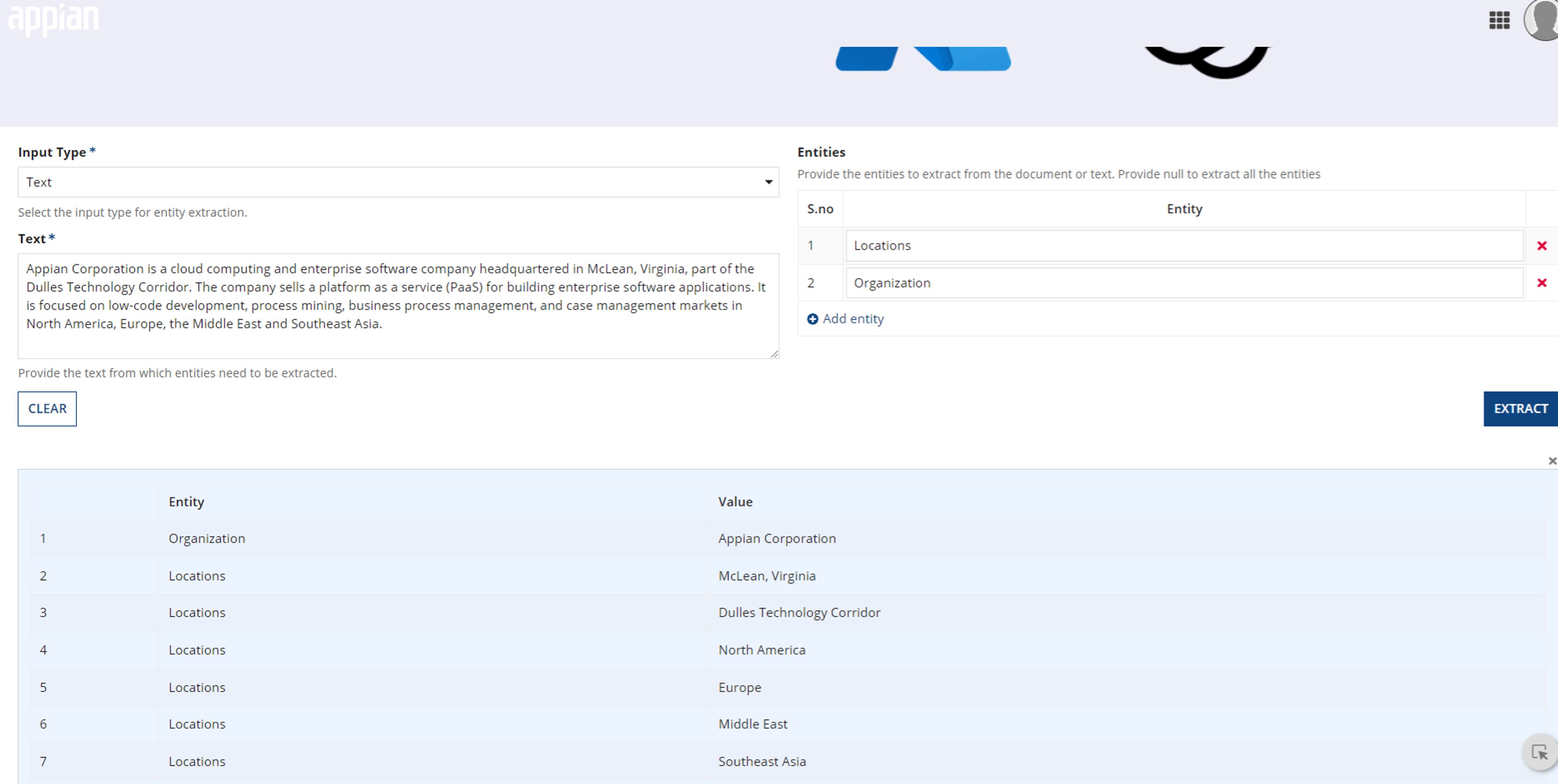
Task: Remove the Locations entity row
Action: 1542,245
